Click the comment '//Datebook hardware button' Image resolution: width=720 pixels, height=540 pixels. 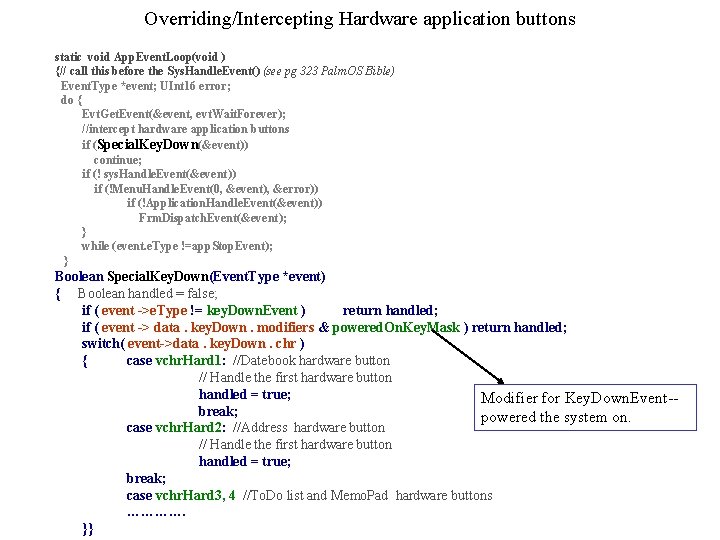coord(311,360)
